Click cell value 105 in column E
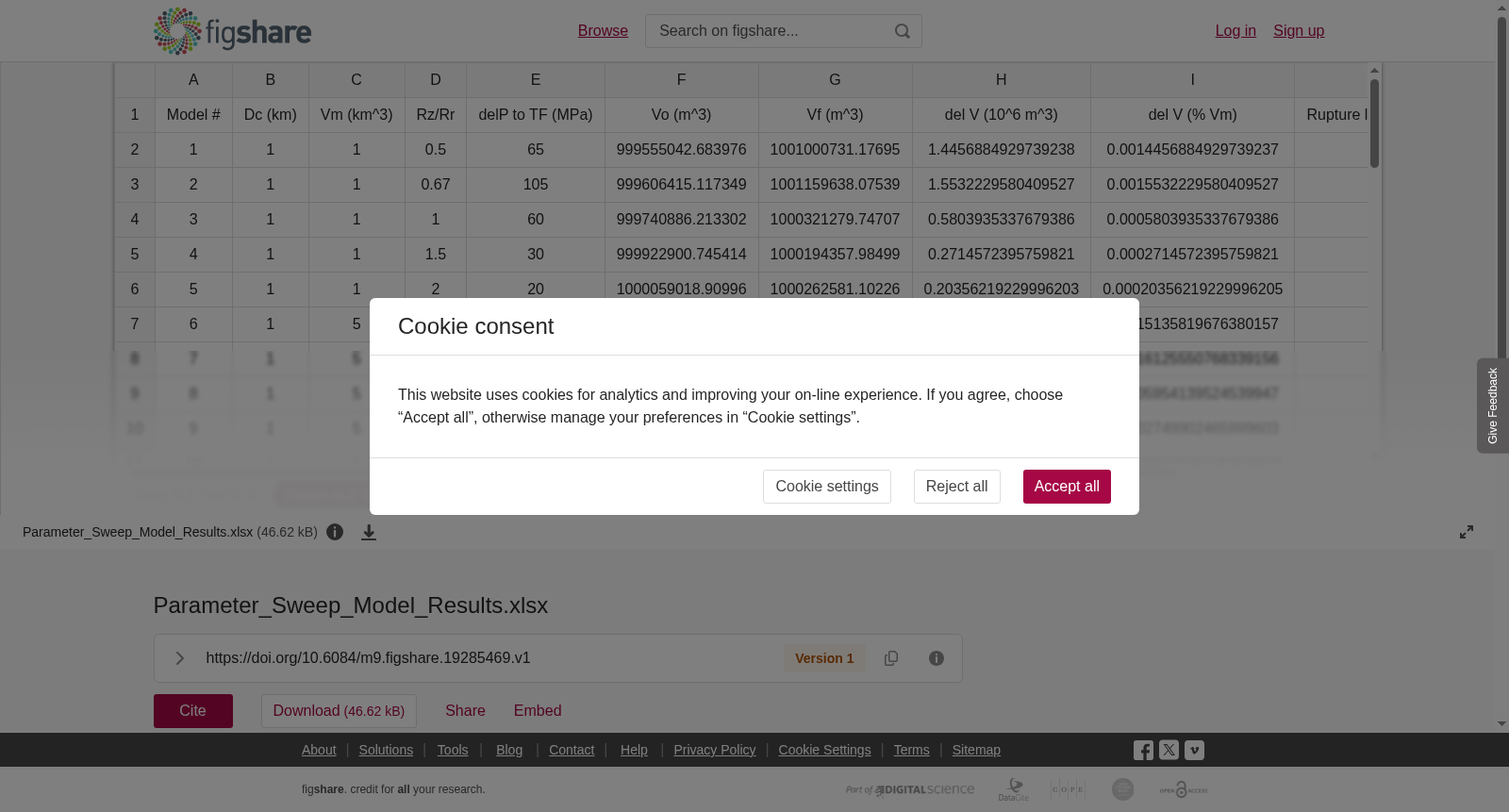 (536, 185)
